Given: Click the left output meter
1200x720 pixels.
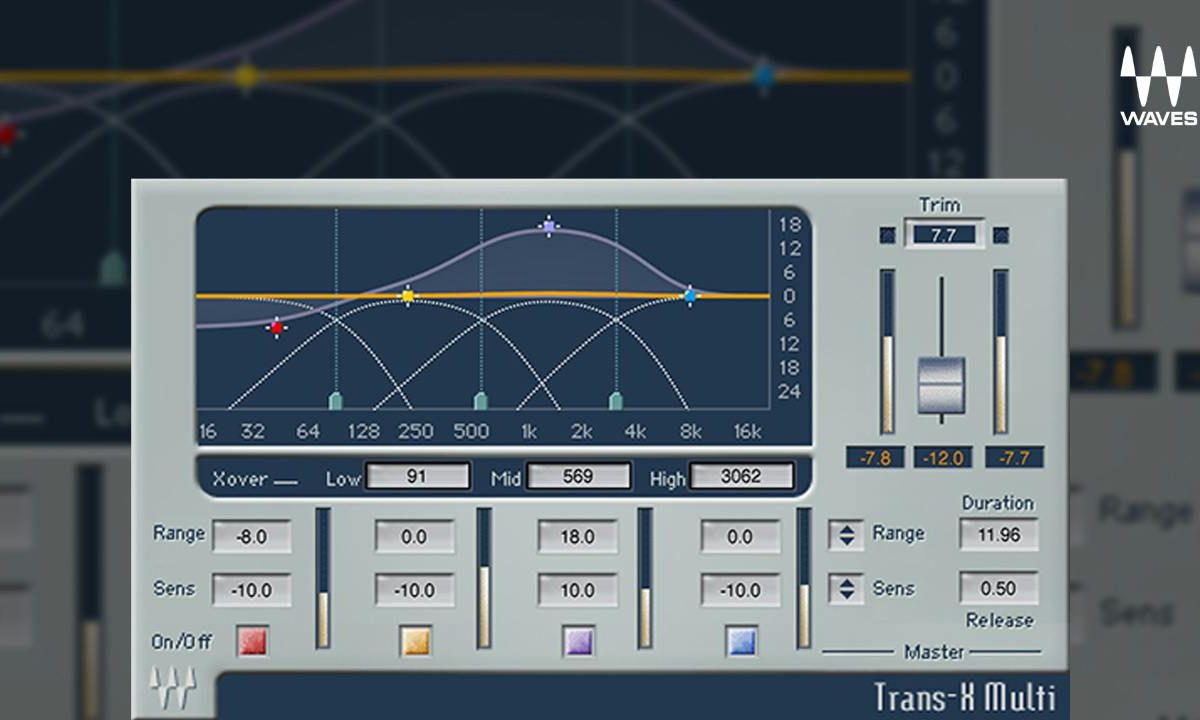Looking at the screenshot, I should point(887,352).
